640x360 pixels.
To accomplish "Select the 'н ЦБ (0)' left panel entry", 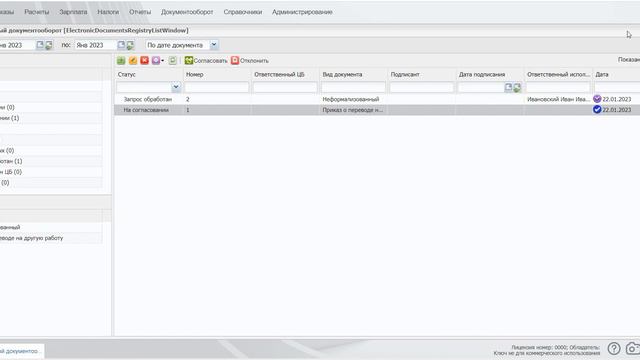I will 11,172.
